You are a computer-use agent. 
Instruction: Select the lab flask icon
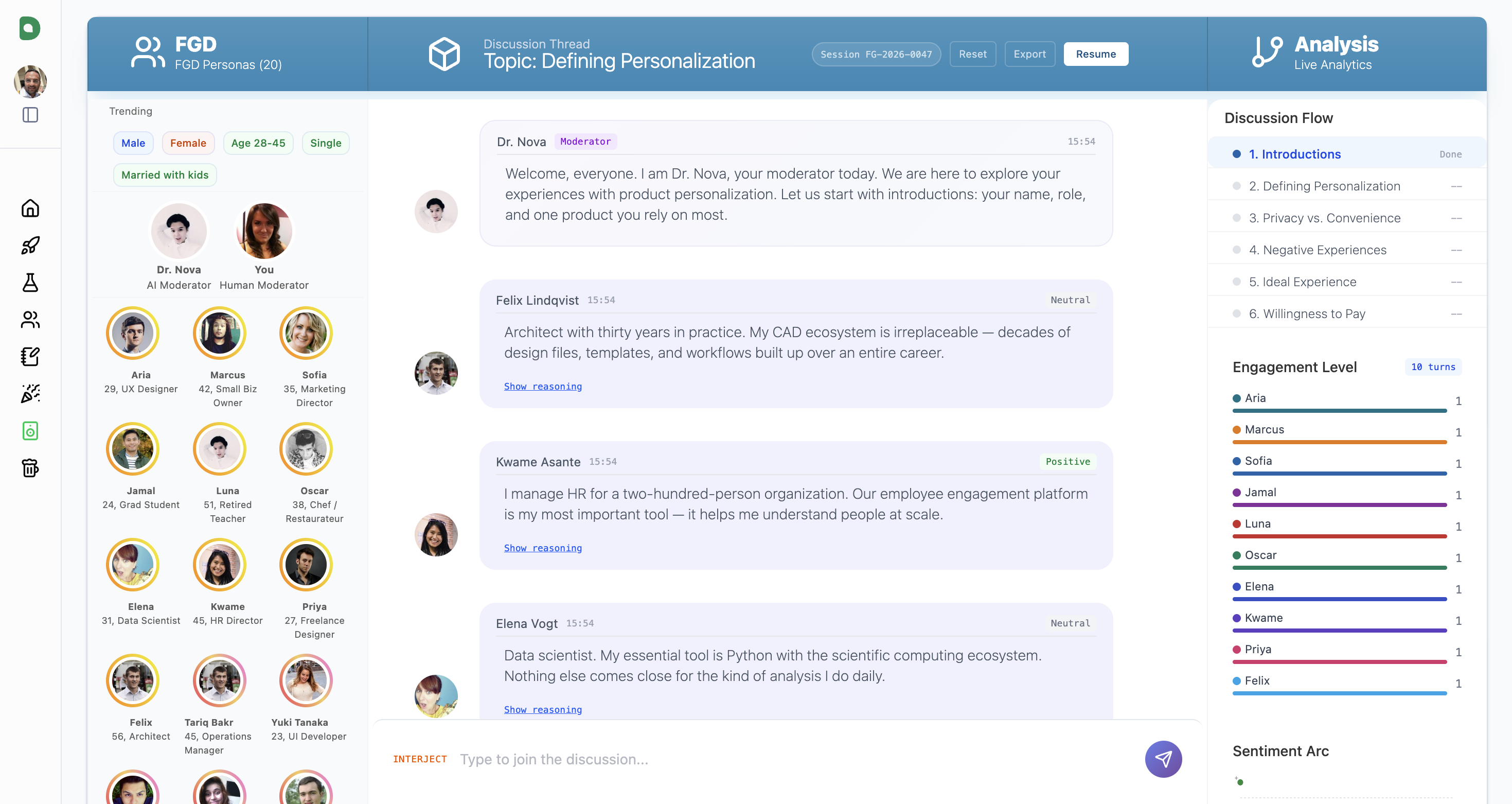click(30, 283)
